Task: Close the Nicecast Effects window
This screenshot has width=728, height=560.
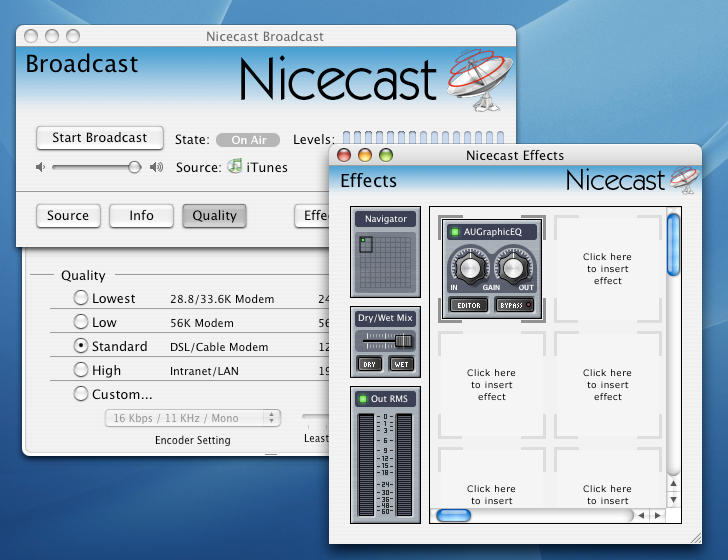Action: click(344, 155)
